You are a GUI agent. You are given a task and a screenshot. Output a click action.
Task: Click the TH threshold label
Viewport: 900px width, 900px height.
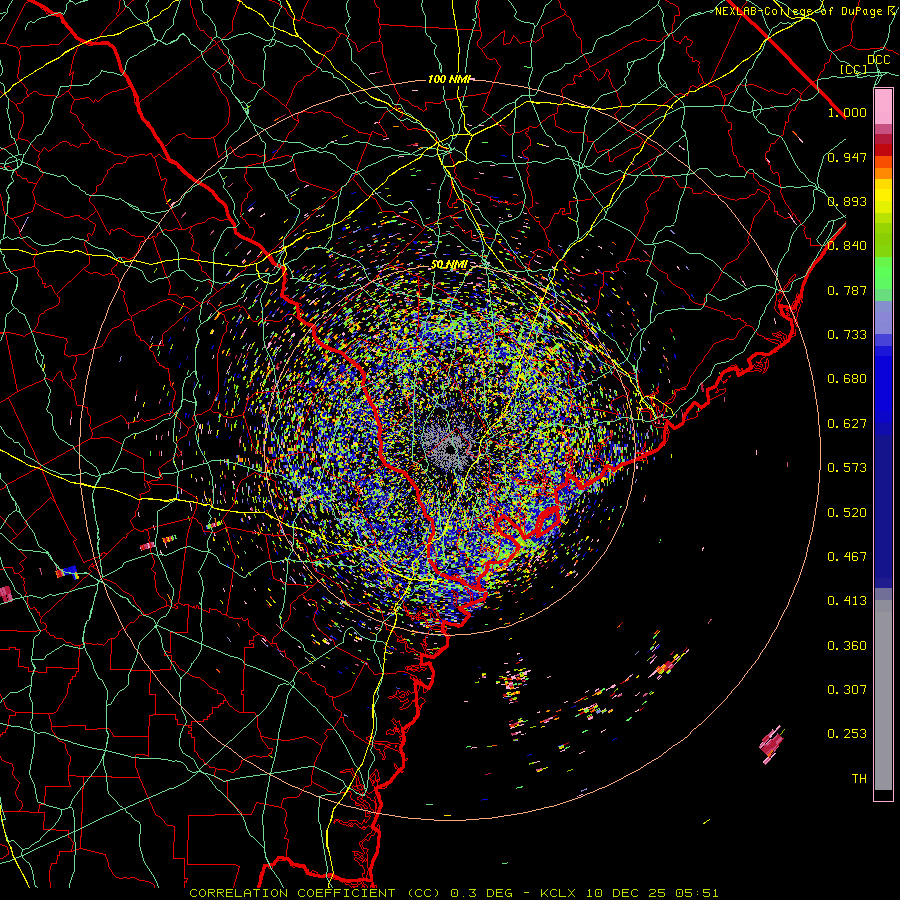[x=859, y=779]
